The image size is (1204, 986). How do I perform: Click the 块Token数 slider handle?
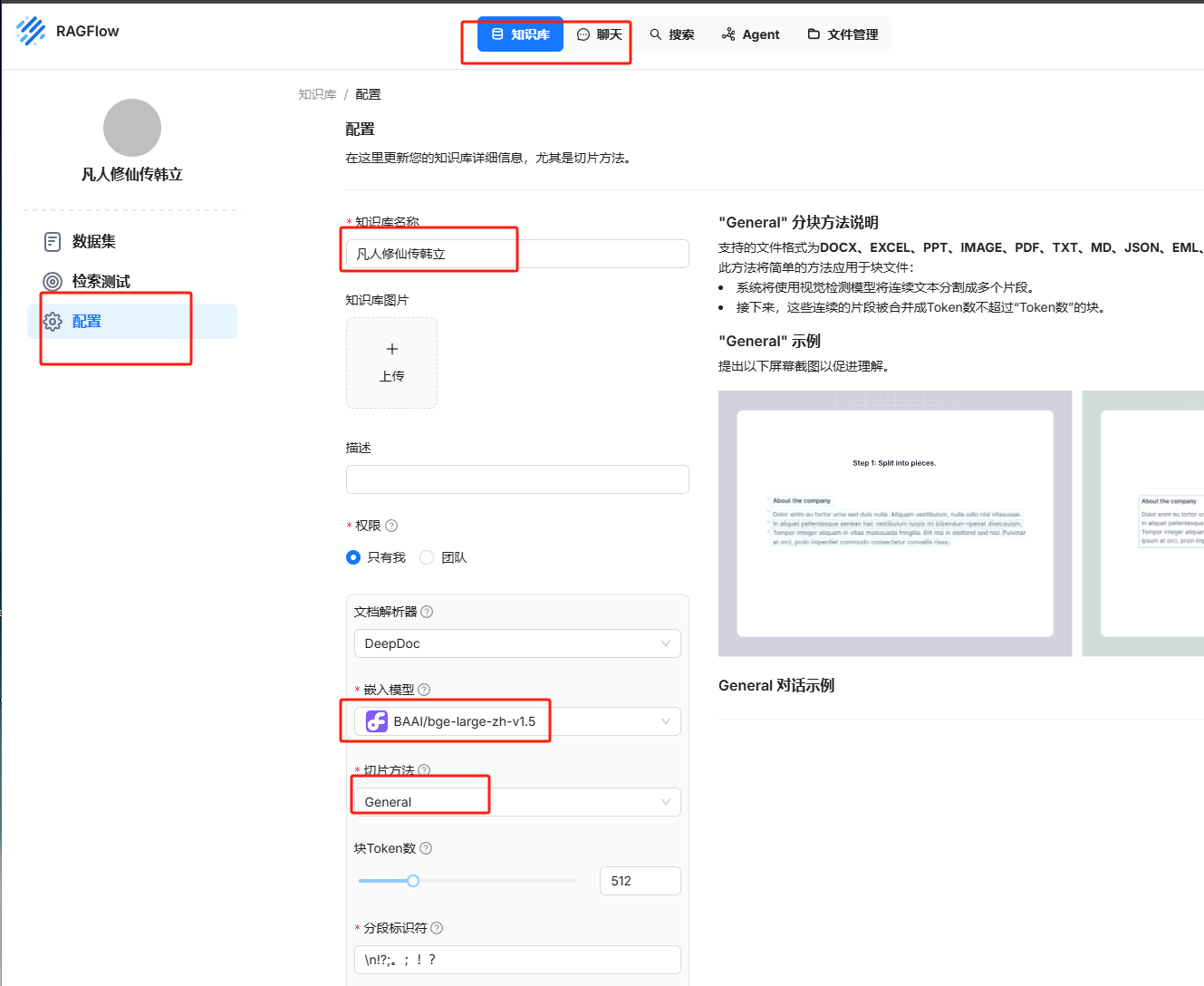tap(413, 881)
